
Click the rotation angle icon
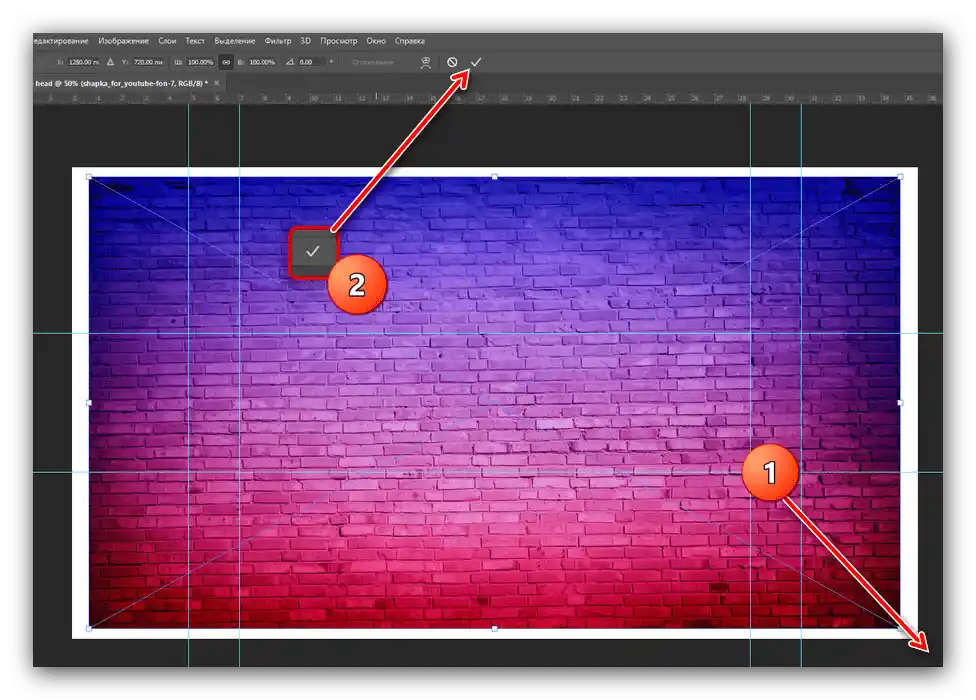pyautogui.click(x=290, y=62)
